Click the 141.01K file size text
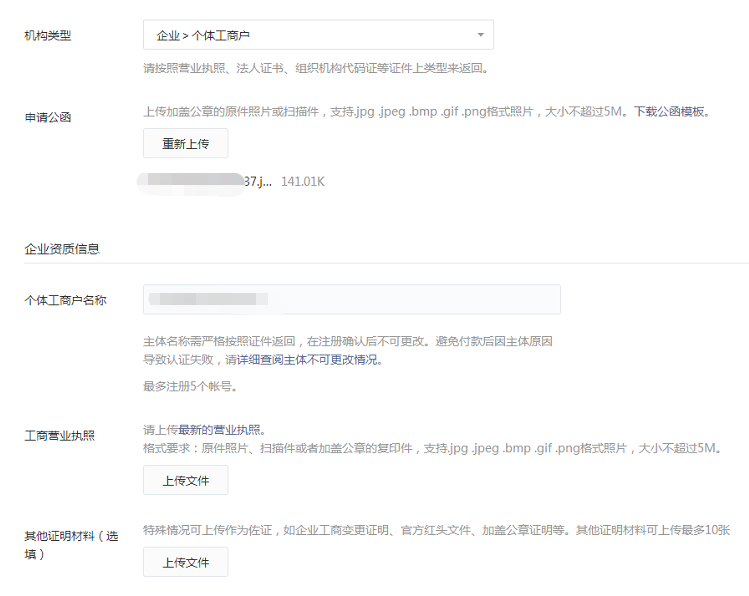 pos(303,182)
